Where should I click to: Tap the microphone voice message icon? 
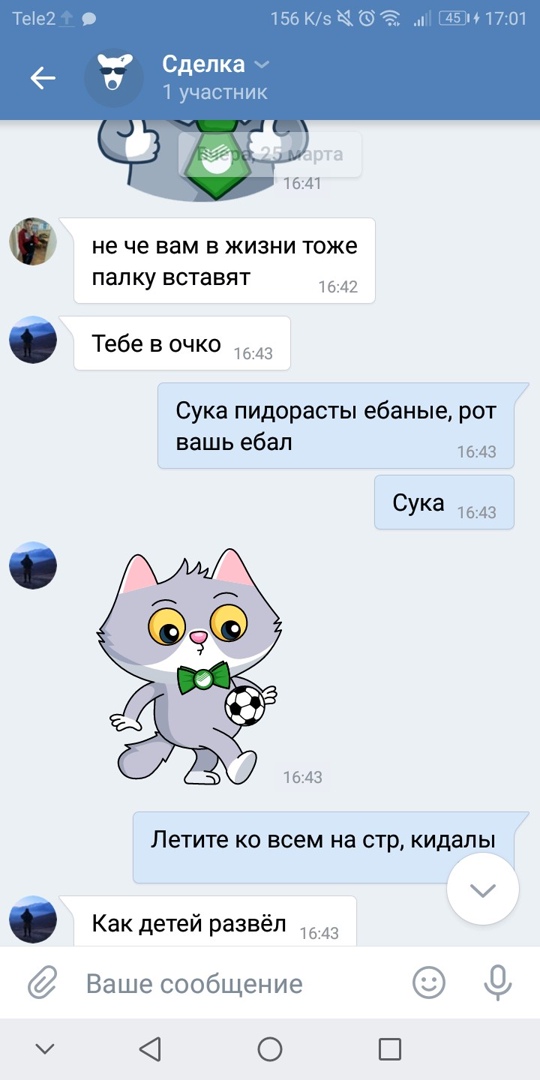(497, 983)
